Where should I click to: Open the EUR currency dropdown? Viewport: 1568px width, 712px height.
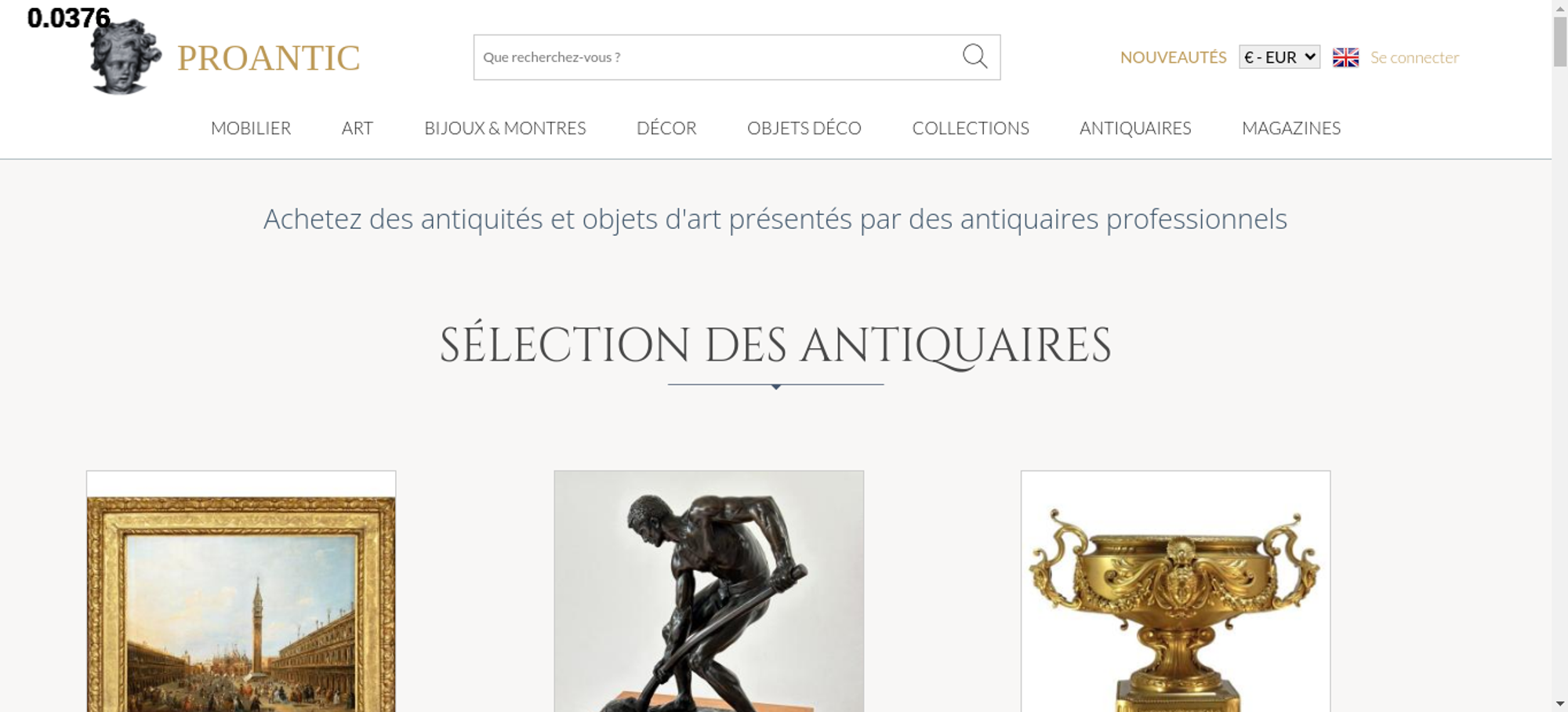click(1279, 57)
